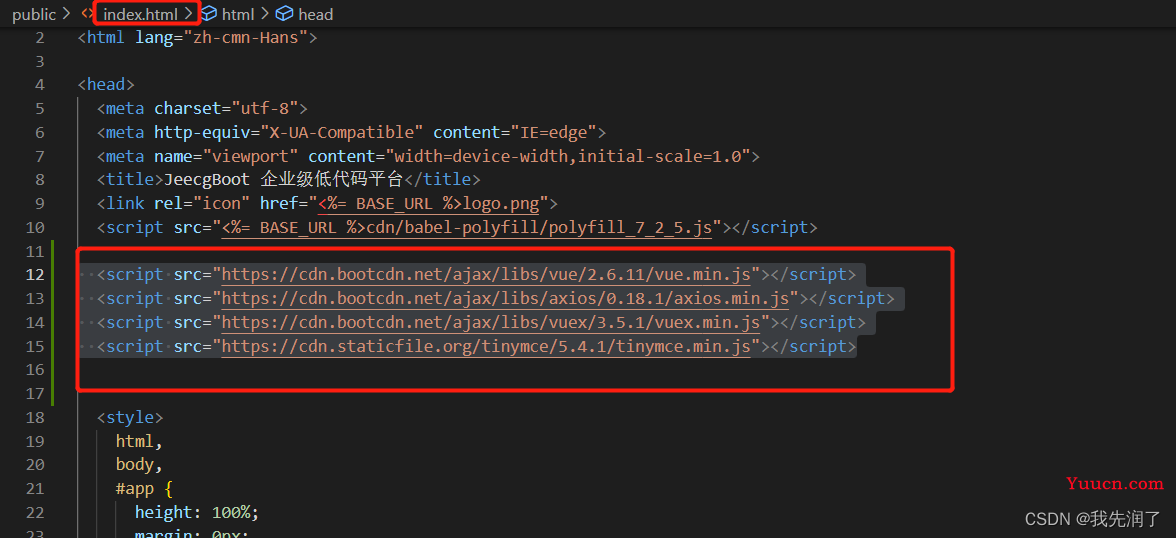Click the HTML file icon in the breadcrumb
This screenshot has height=538, width=1176.
pyautogui.click(x=86, y=14)
